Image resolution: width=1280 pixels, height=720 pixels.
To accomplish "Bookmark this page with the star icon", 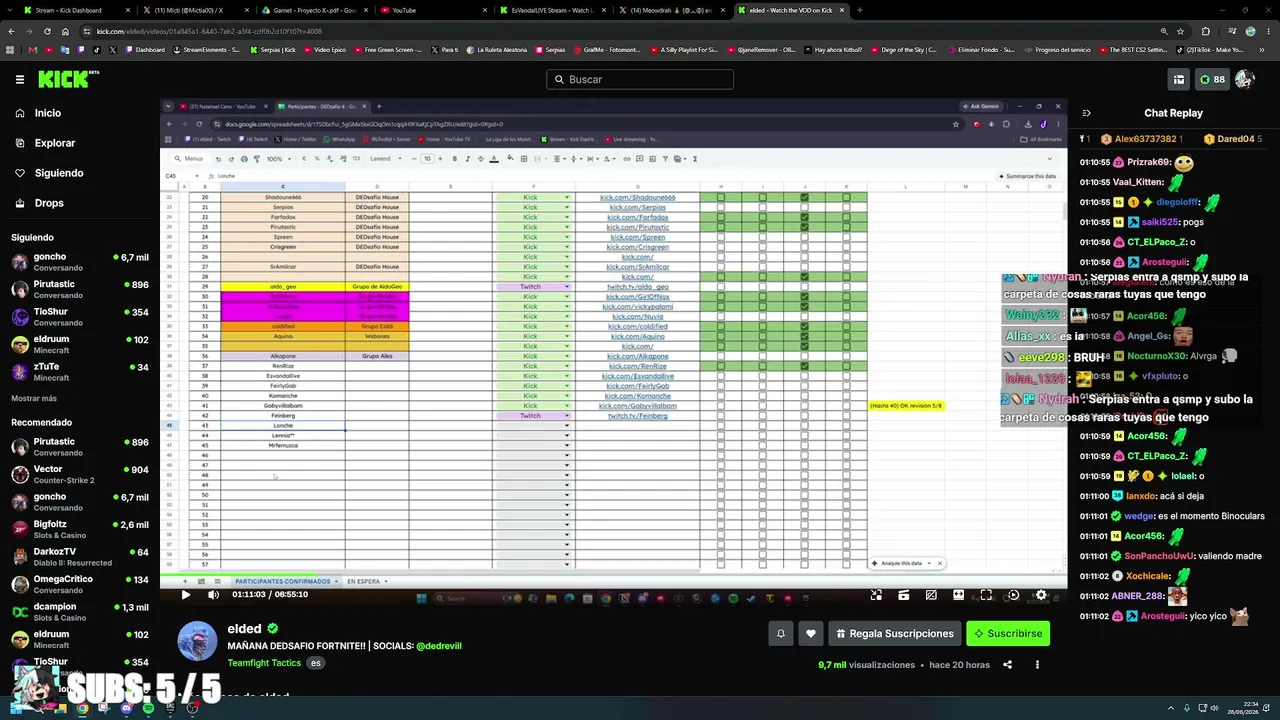I will point(1180,31).
